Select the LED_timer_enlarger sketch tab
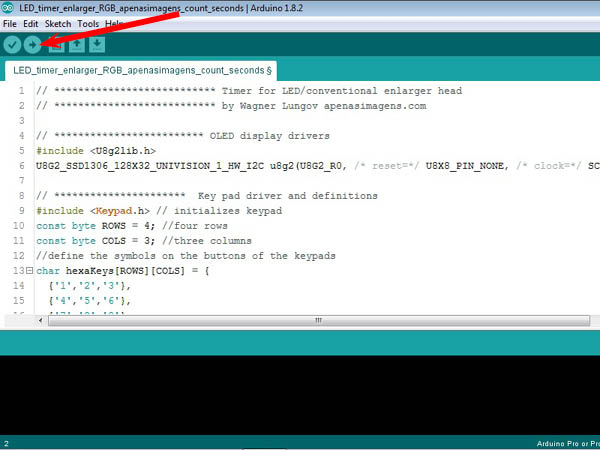 [138, 71]
